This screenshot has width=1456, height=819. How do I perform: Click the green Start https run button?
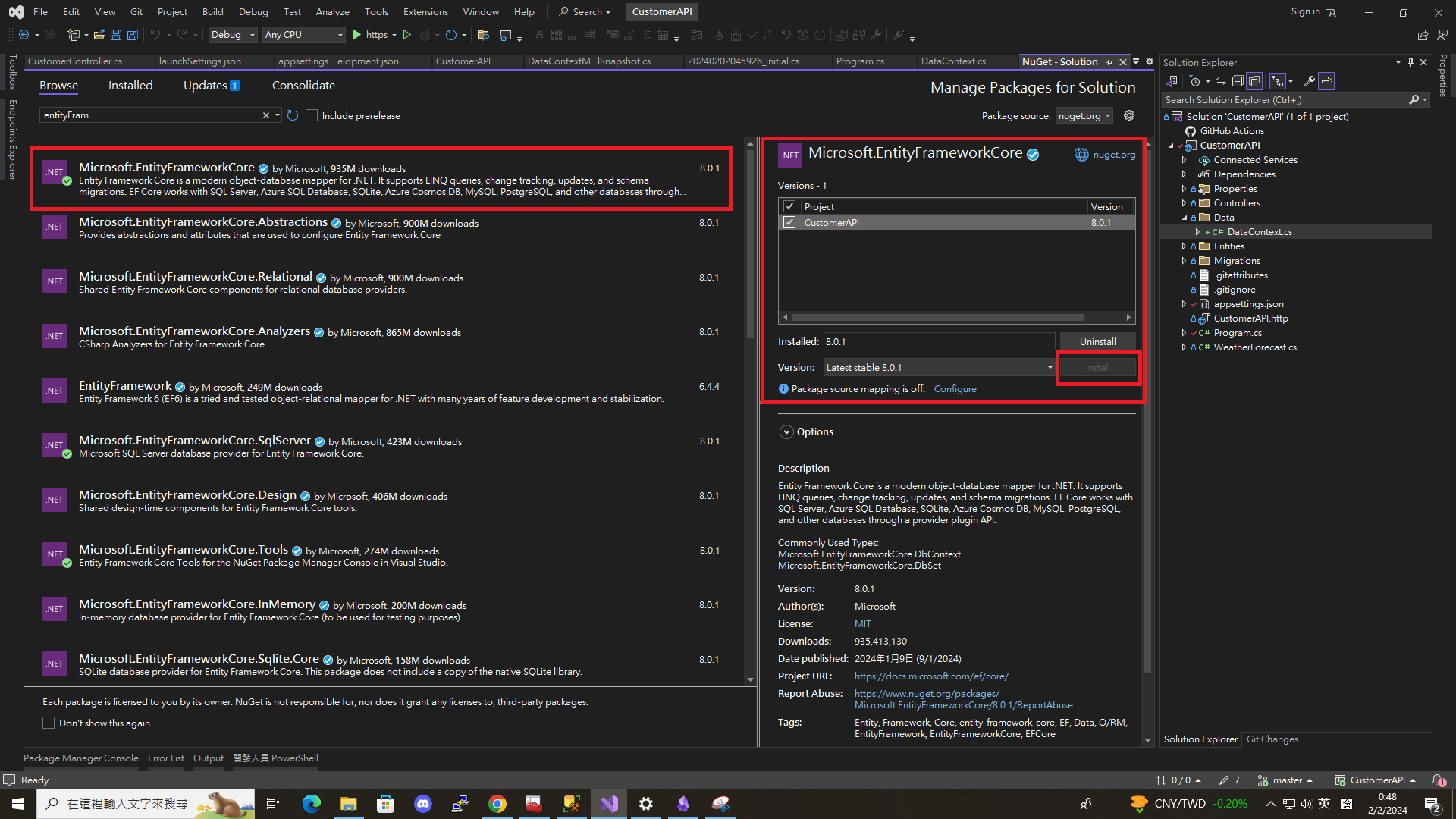(357, 35)
